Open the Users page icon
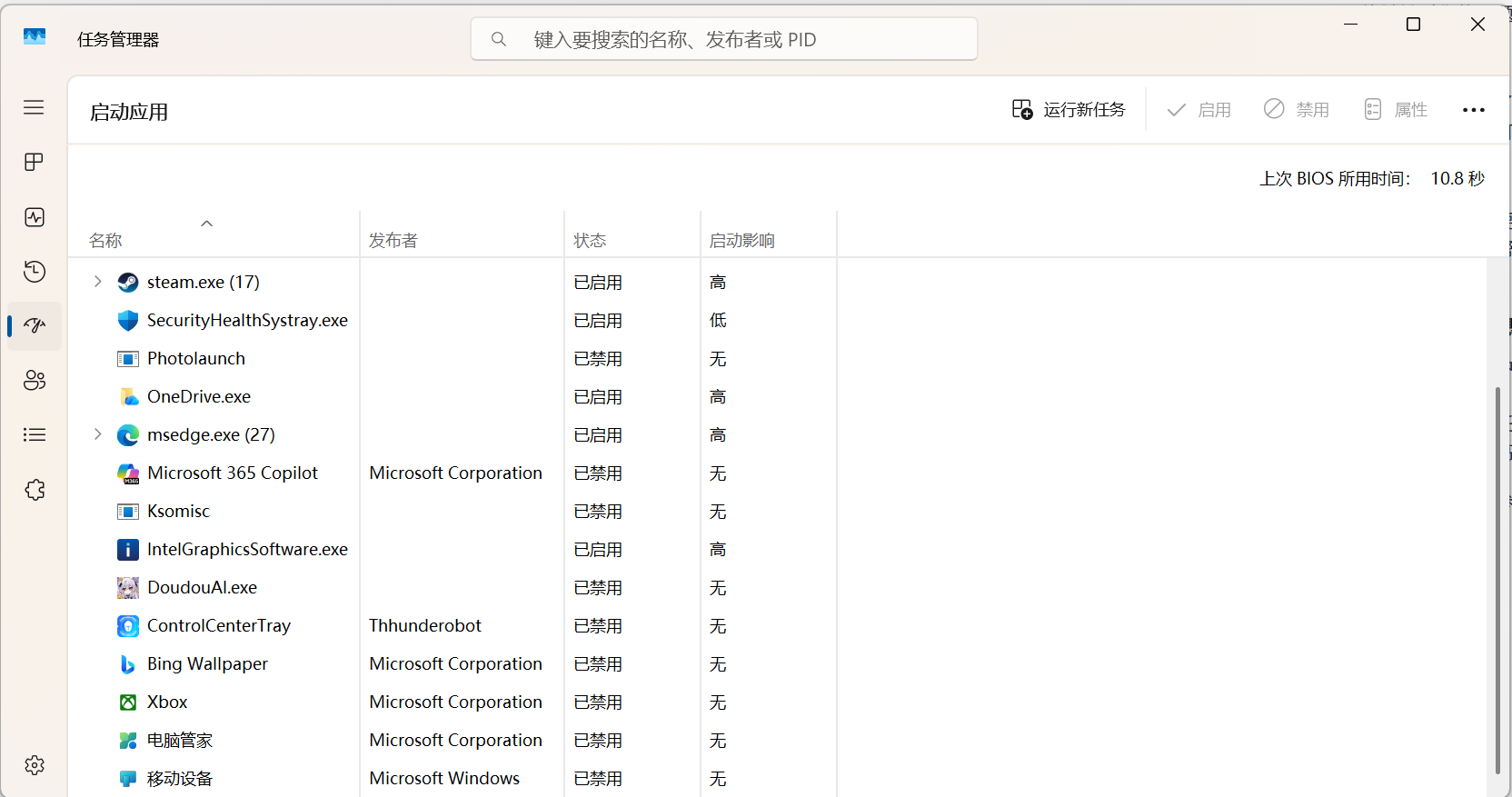 (35, 380)
